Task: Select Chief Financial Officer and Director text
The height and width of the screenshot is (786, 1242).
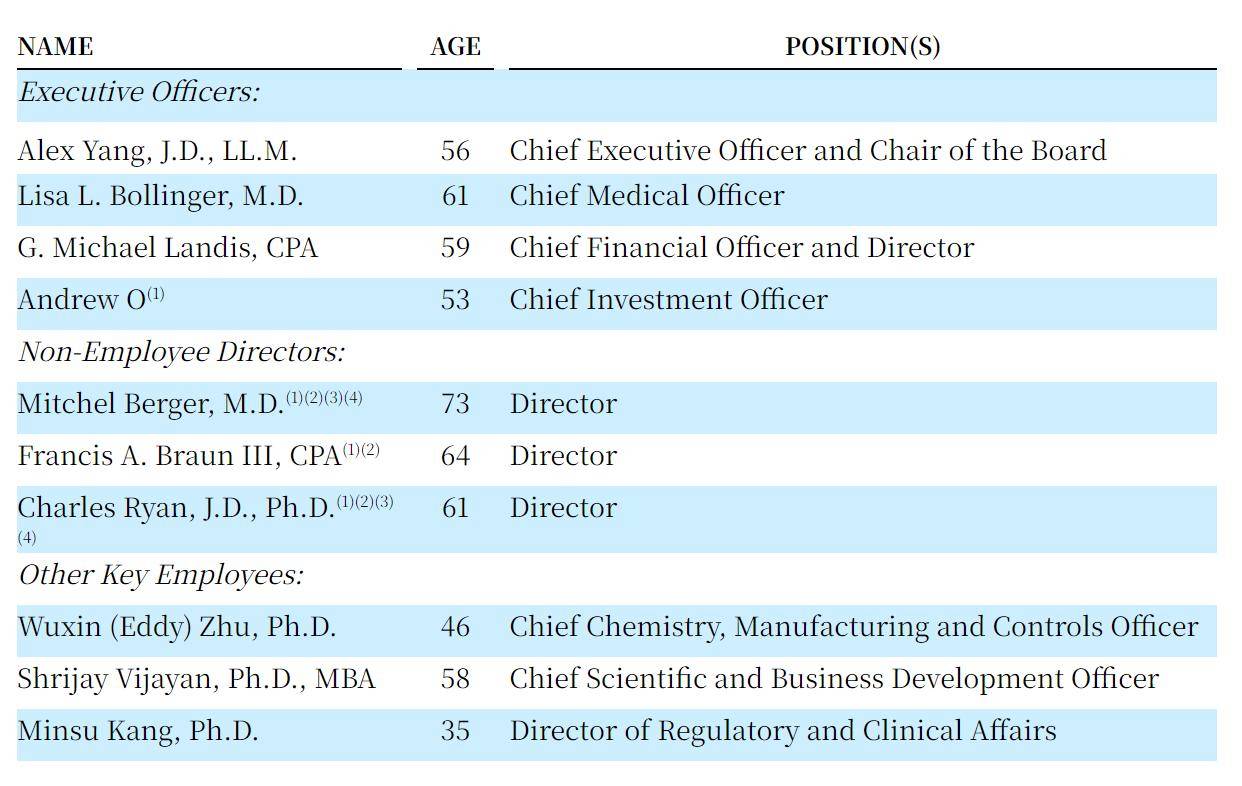Action: 741,248
